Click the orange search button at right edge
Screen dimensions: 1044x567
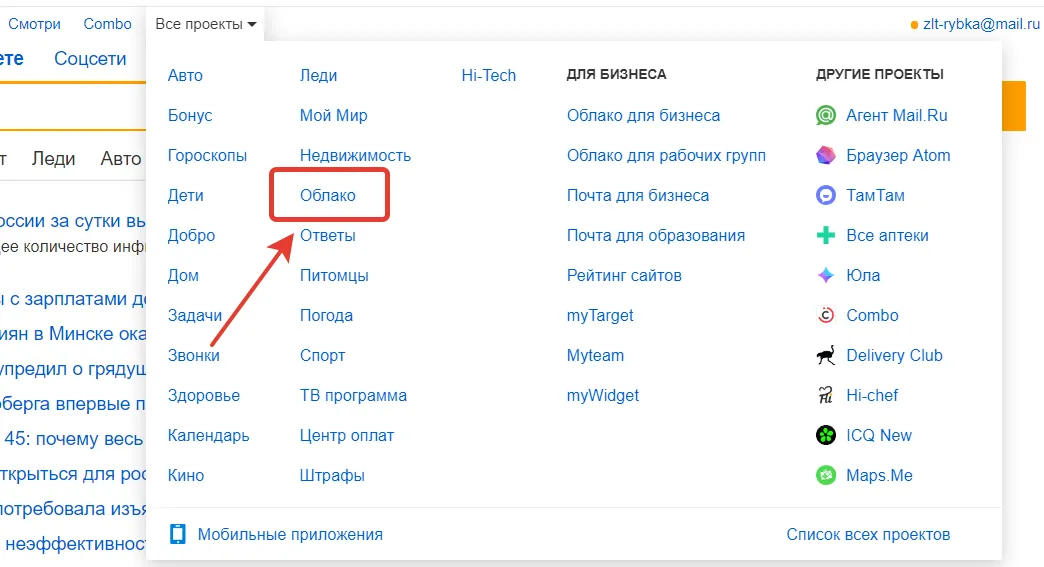coord(1013,106)
